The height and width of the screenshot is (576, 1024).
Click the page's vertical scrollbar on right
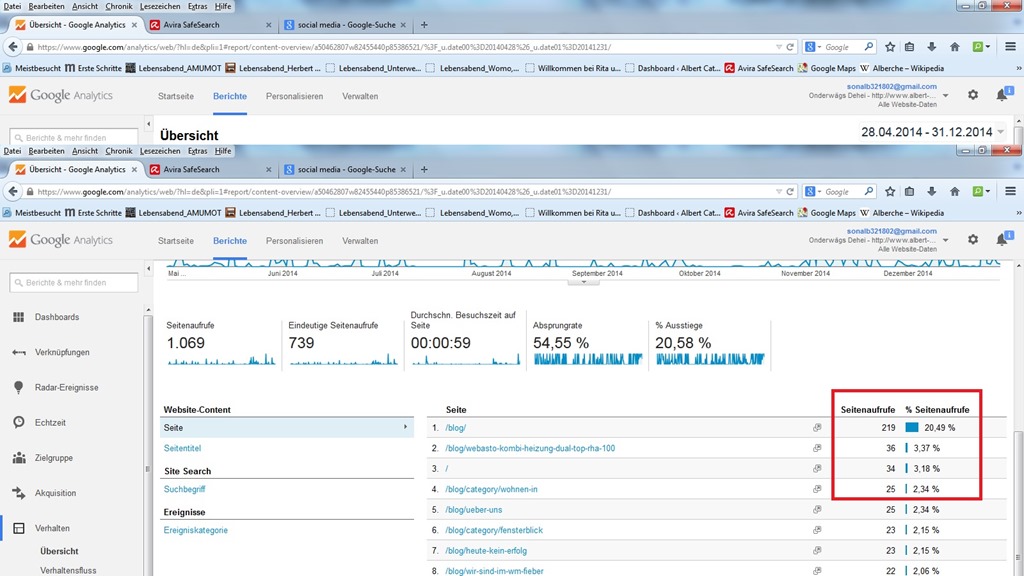click(x=1018, y=480)
